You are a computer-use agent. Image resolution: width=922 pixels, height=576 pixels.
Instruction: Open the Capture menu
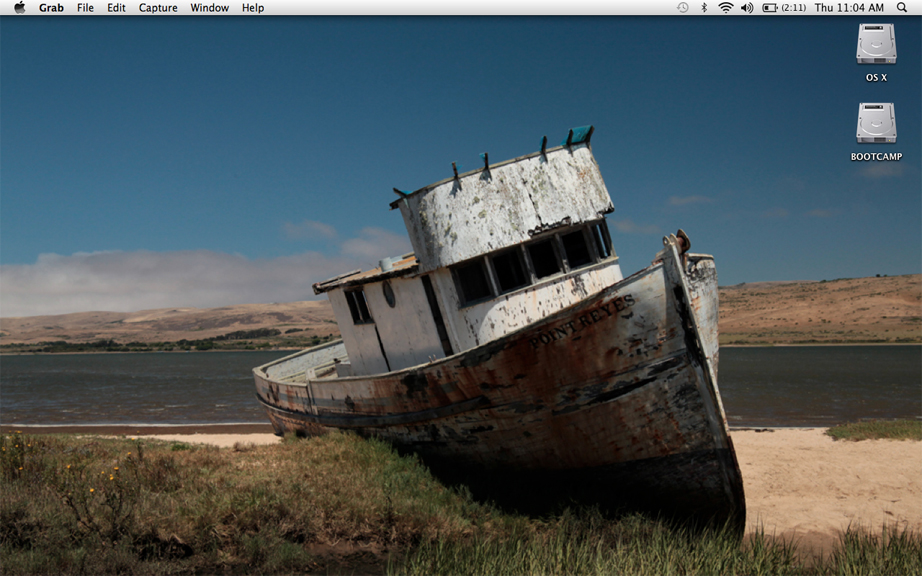pyautogui.click(x=158, y=8)
